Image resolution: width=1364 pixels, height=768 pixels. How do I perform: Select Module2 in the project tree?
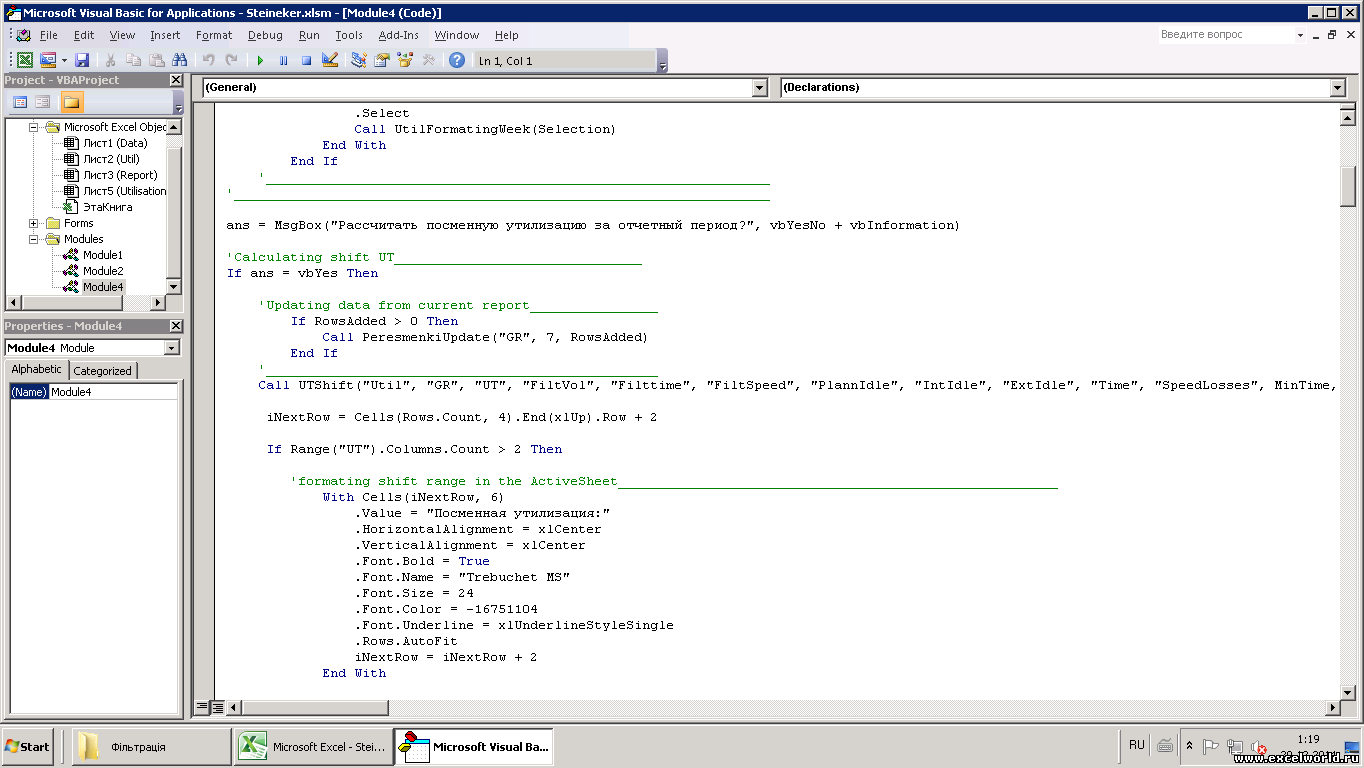pos(102,271)
